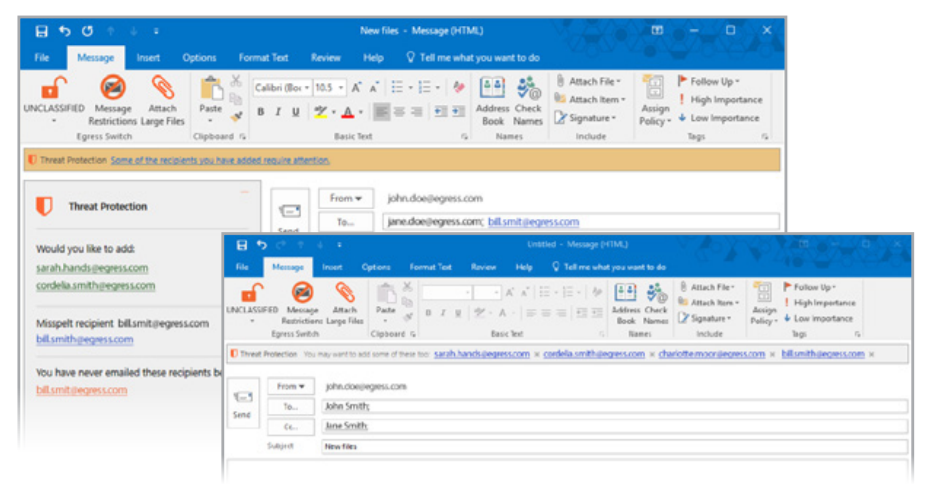Choose corrected bill.smith@egress.com in side panel
The image size is (930, 484).
pos(85,339)
